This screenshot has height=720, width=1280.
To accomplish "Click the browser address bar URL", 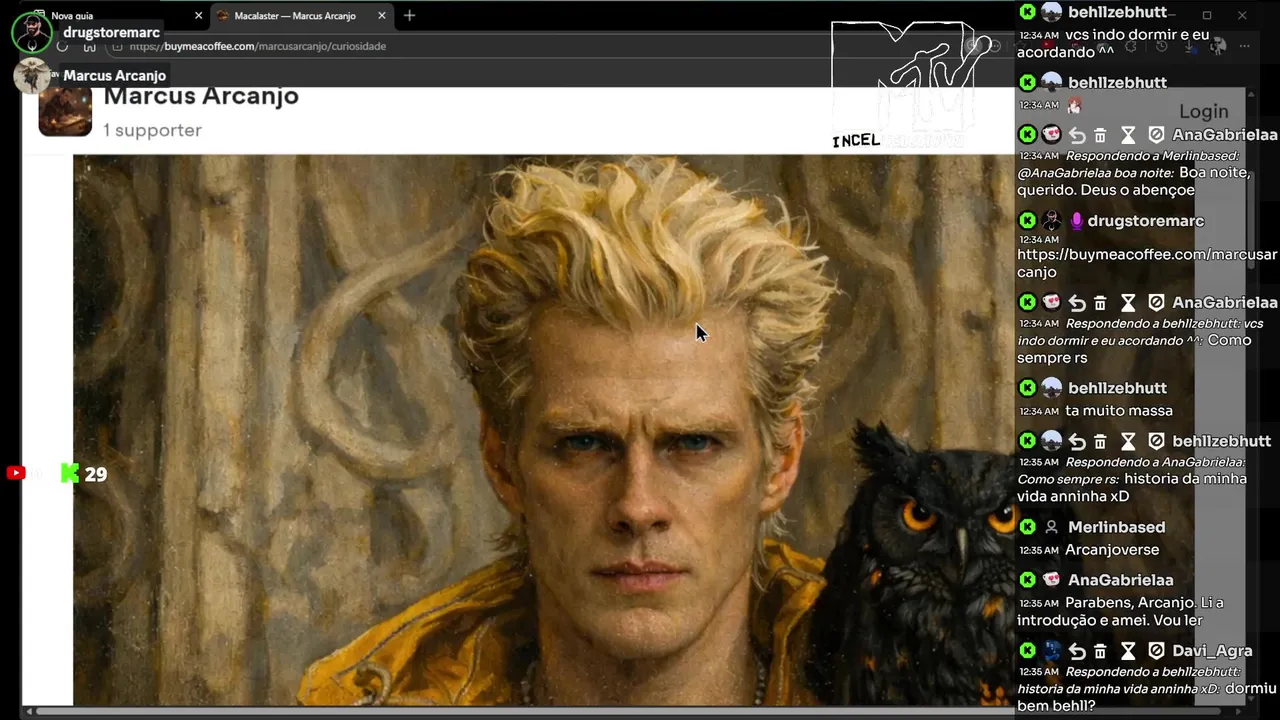I will coord(257,46).
